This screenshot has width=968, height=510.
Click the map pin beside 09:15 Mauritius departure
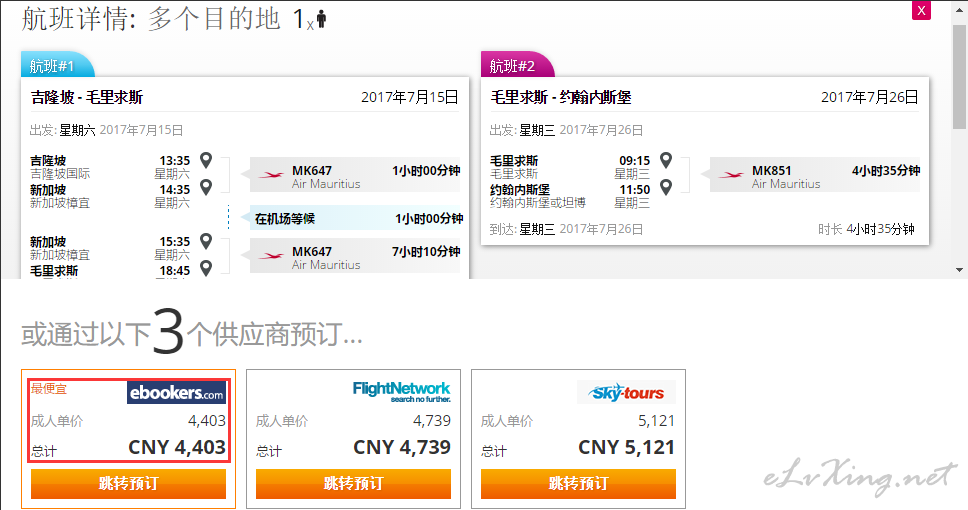tap(666, 160)
